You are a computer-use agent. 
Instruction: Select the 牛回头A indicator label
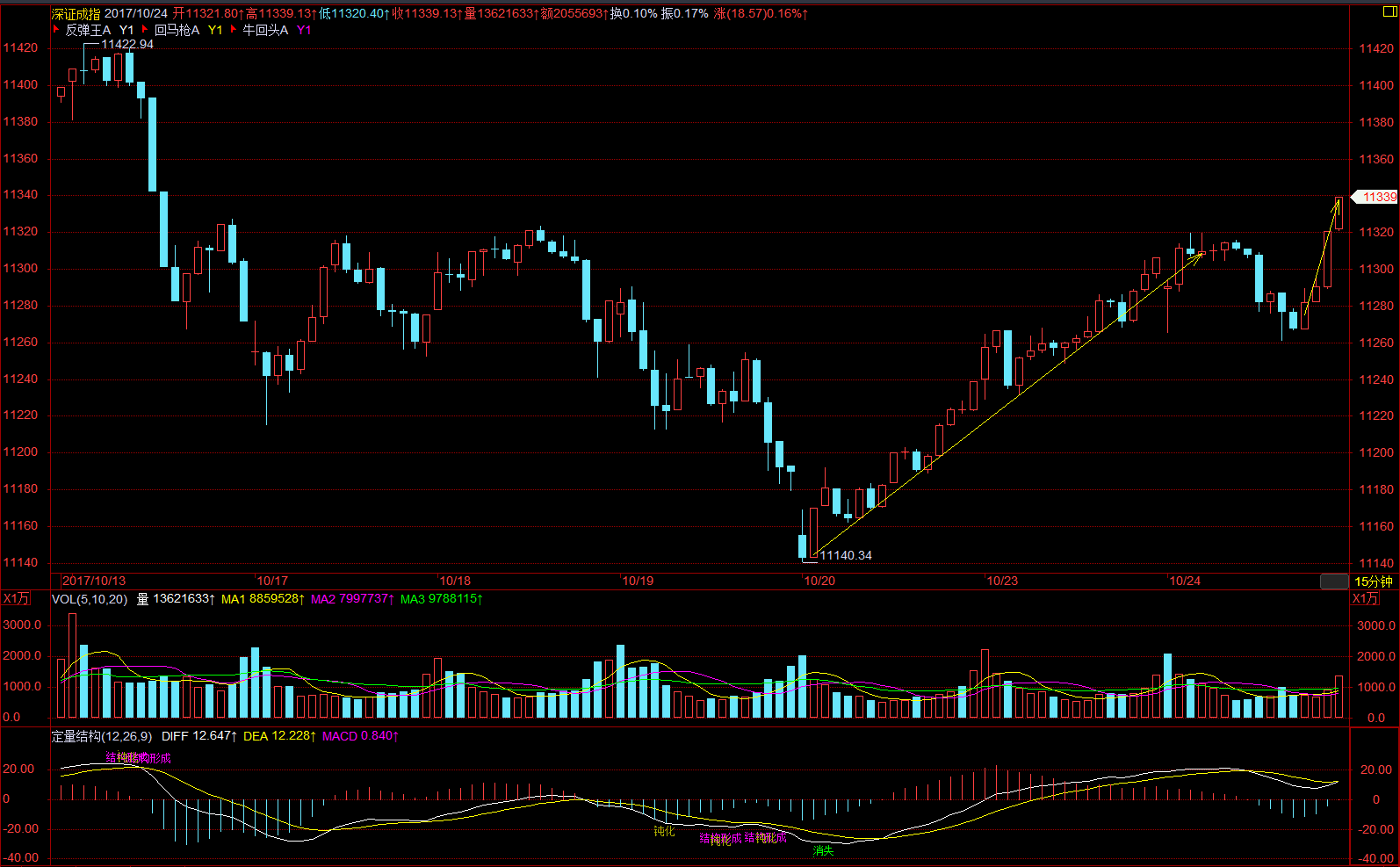[265, 30]
